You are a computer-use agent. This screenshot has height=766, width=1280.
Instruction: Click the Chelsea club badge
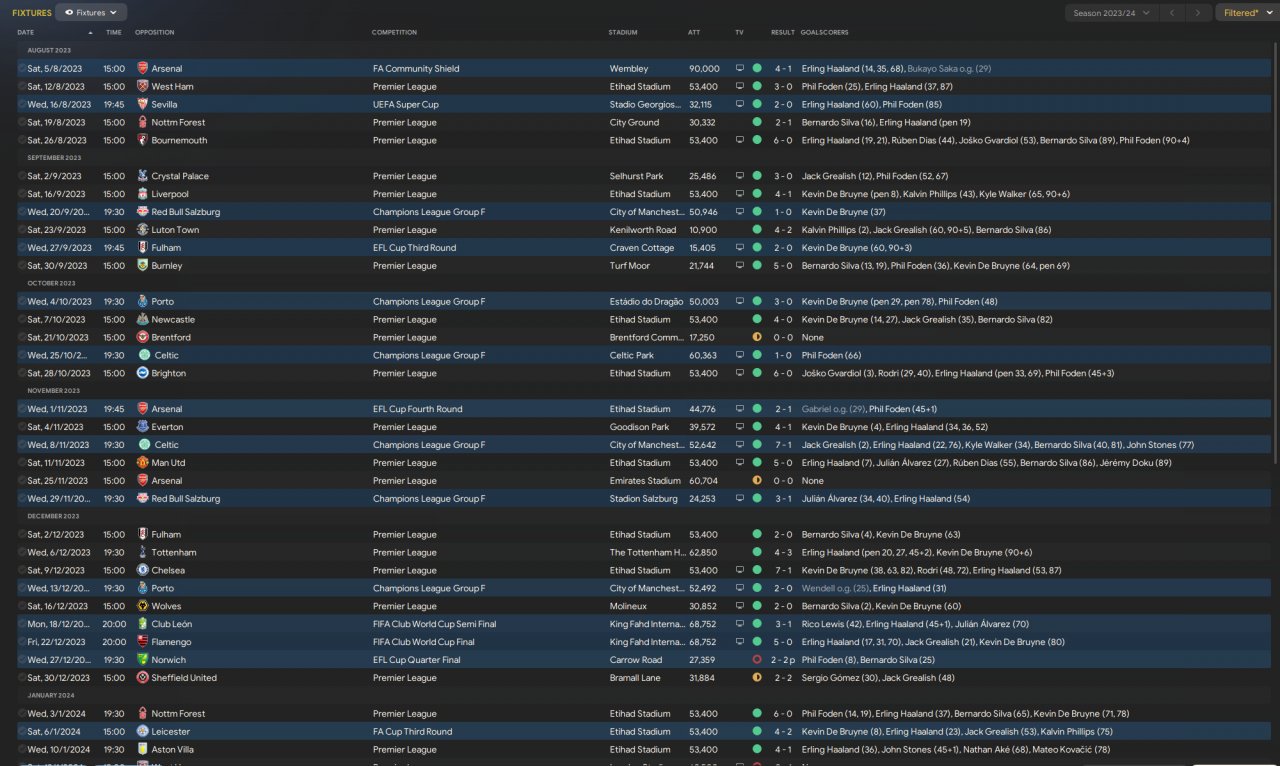point(143,571)
